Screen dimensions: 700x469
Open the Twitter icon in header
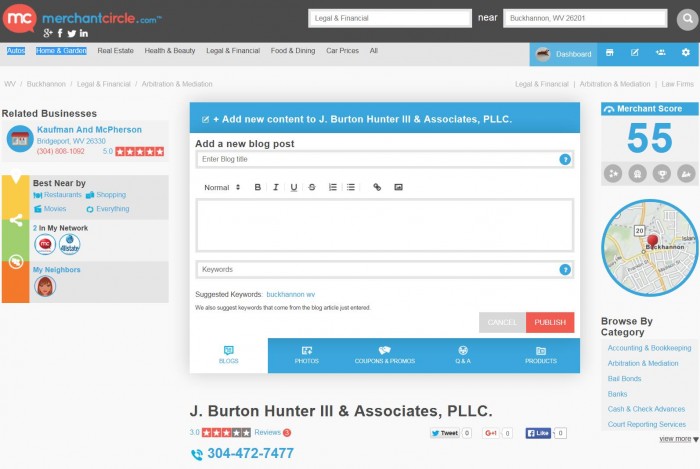pyautogui.click(x=71, y=33)
